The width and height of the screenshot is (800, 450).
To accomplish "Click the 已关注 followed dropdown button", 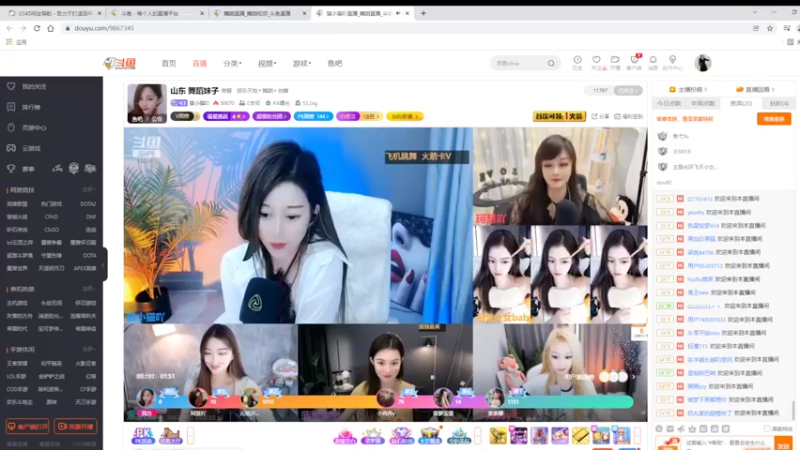I will (x=628, y=90).
